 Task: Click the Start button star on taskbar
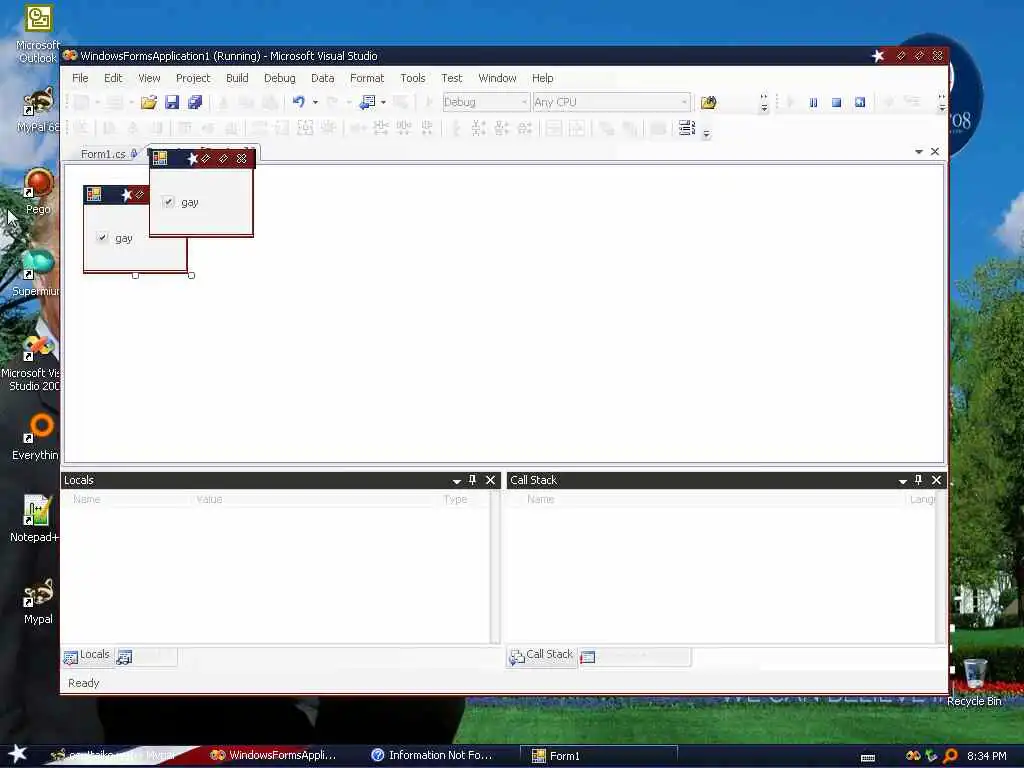click(x=18, y=754)
